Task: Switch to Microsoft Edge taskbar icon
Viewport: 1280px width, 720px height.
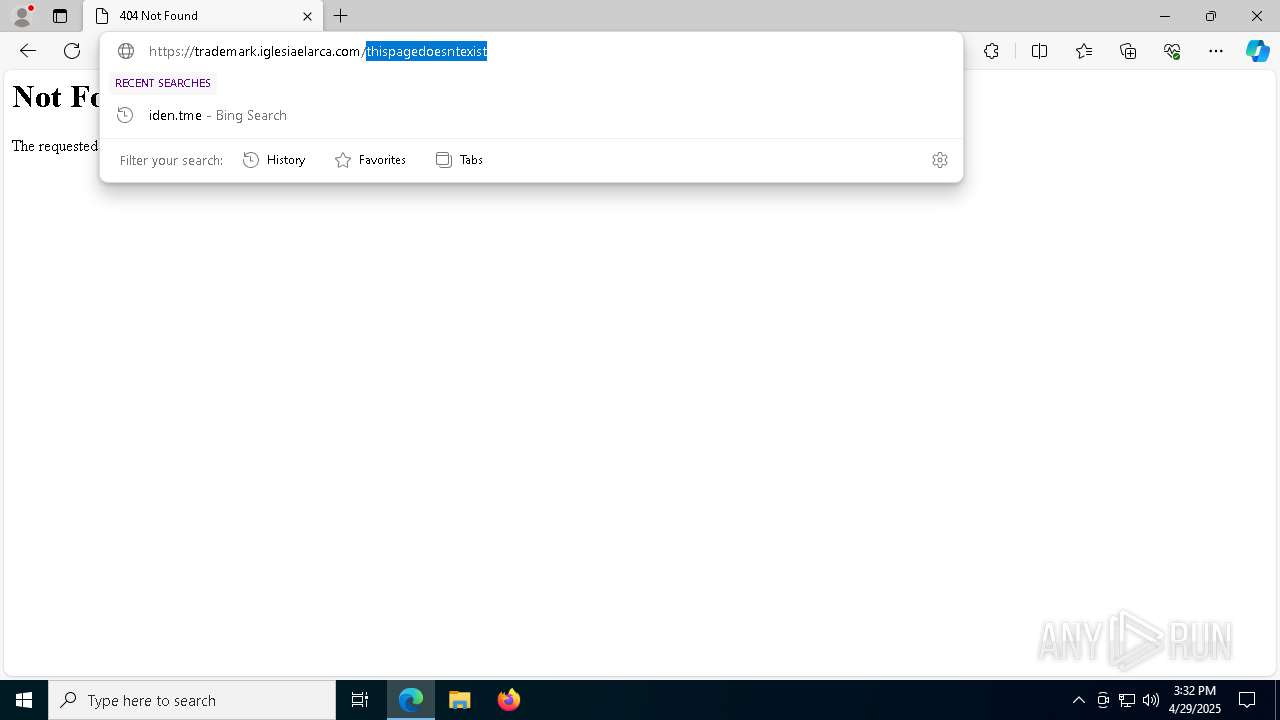Action: pyautogui.click(x=411, y=700)
